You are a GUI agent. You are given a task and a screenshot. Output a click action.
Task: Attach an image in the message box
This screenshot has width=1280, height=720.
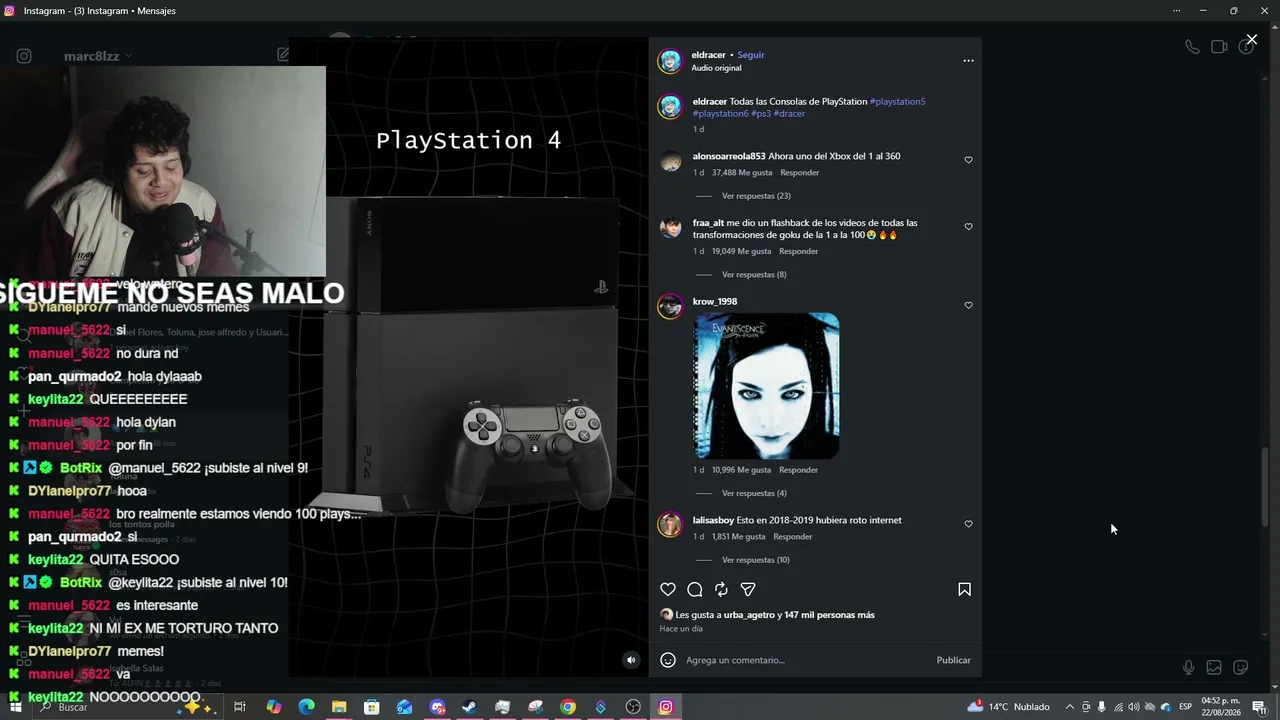1214,667
